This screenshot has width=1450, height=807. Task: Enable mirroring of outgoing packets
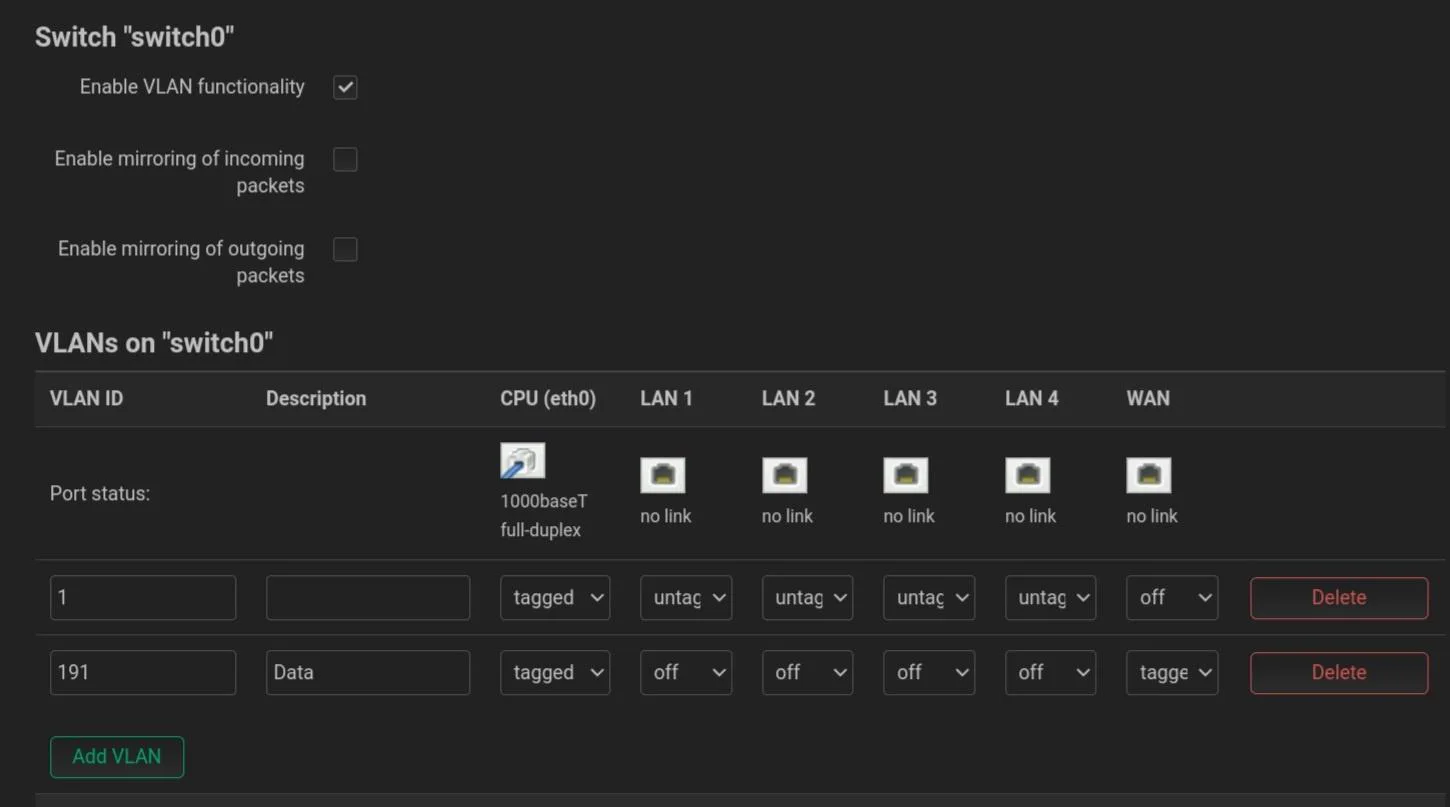coord(345,249)
